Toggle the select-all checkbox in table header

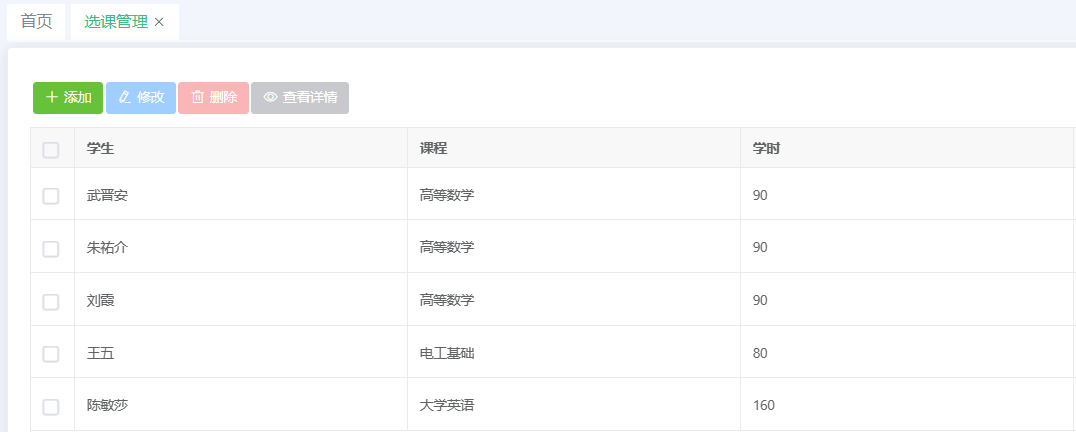pyautogui.click(x=51, y=150)
